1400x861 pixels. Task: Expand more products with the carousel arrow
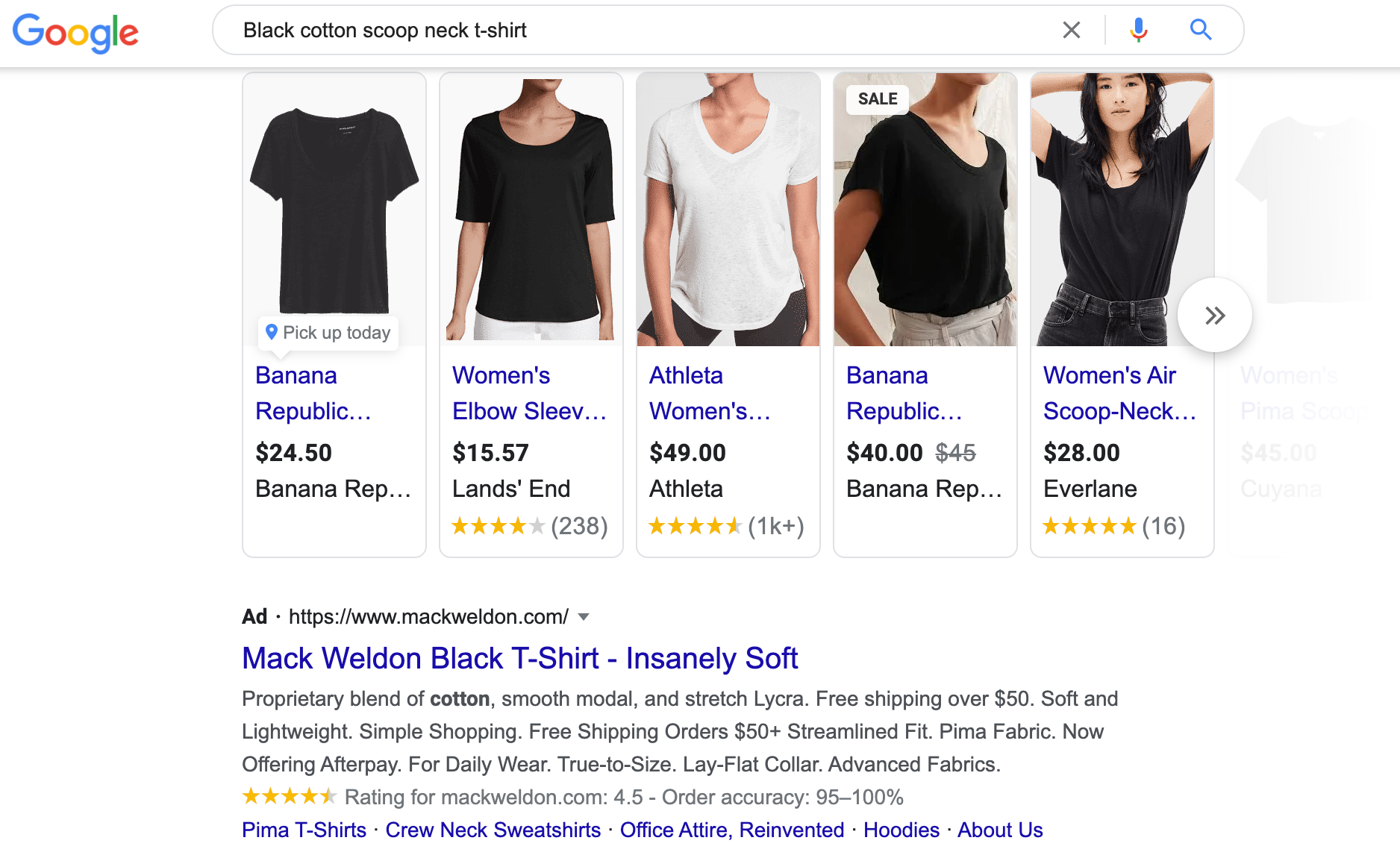pos(1214,315)
